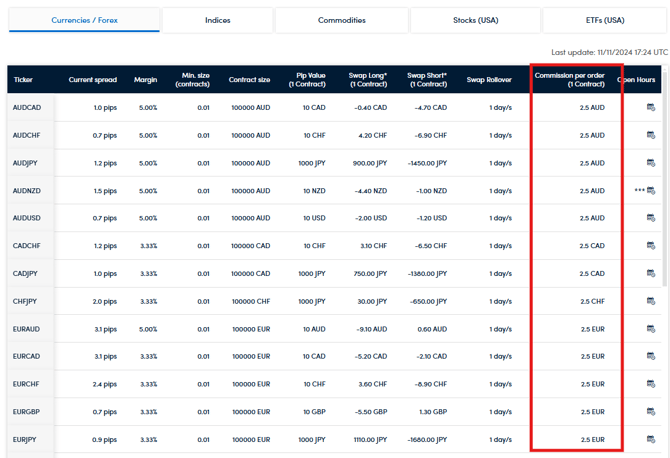The width and height of the screenshot is (670, 458).
Task: Click the Current spread column header
Action: 92,80
